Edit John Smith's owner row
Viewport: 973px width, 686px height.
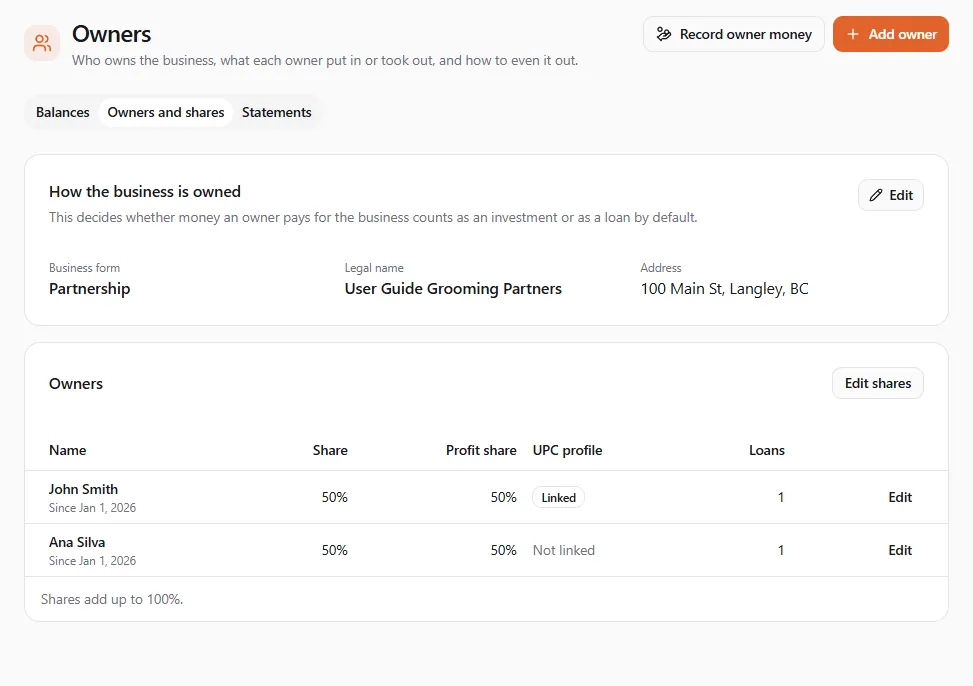pyautogui.click(x=900, y=497)
